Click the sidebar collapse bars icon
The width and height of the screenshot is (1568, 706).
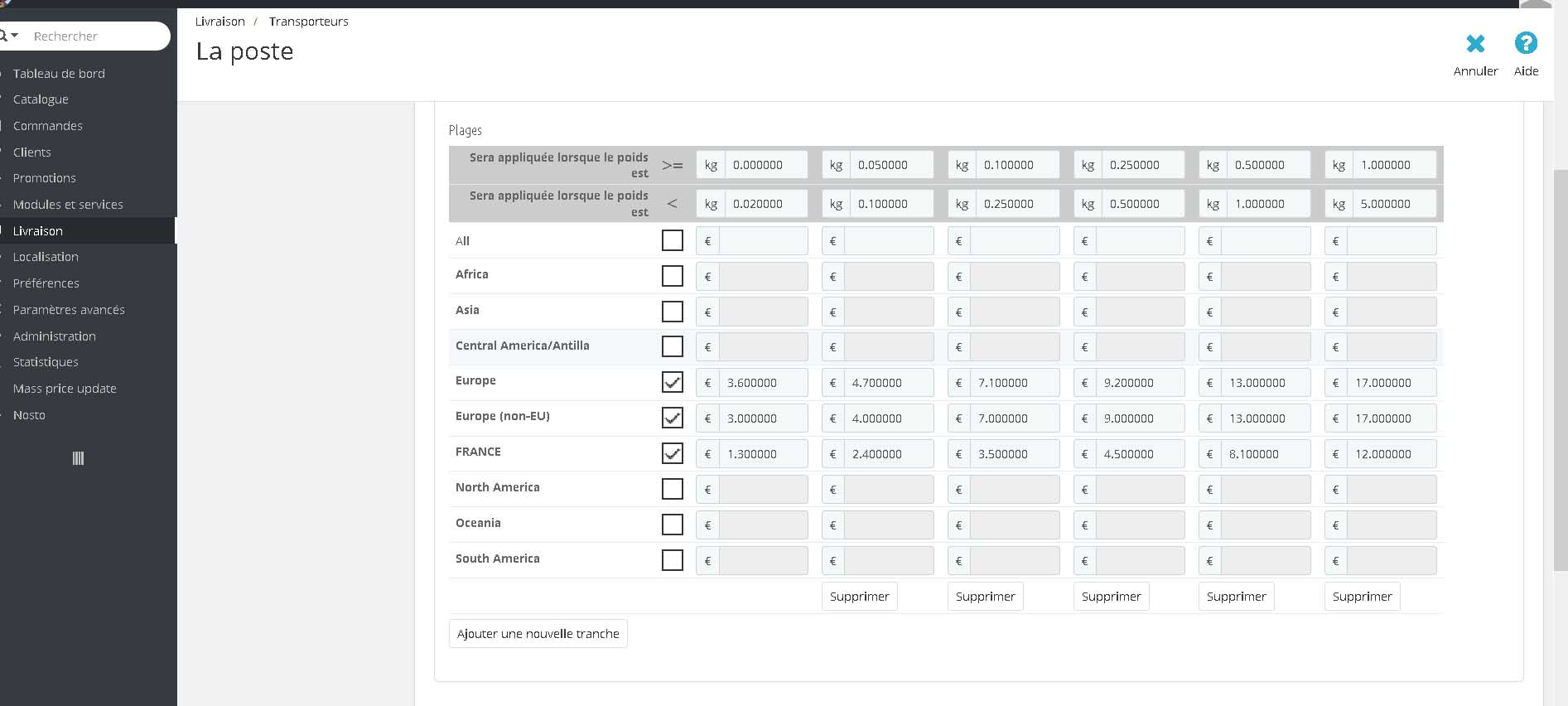click(79, 458)
